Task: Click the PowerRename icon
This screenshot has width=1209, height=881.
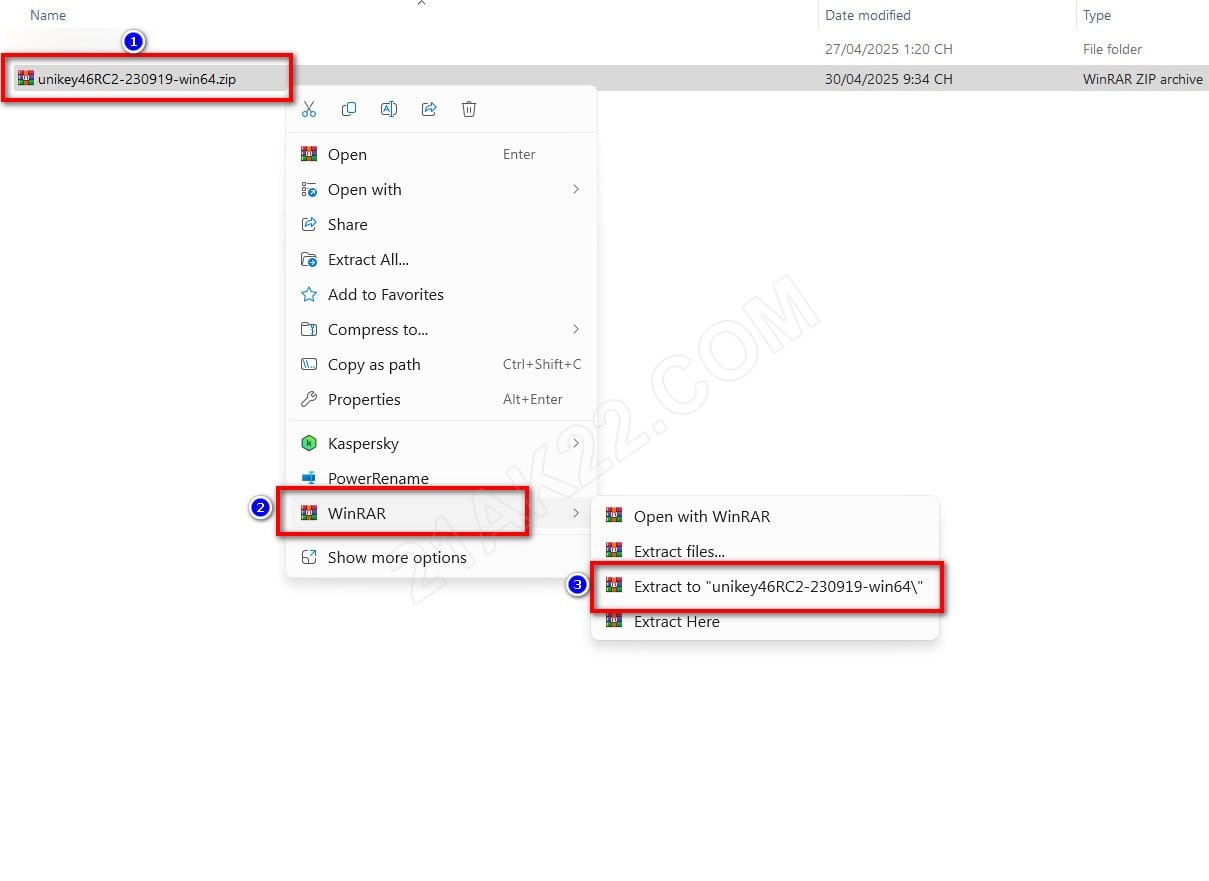Action: click(x=309, y=478)
